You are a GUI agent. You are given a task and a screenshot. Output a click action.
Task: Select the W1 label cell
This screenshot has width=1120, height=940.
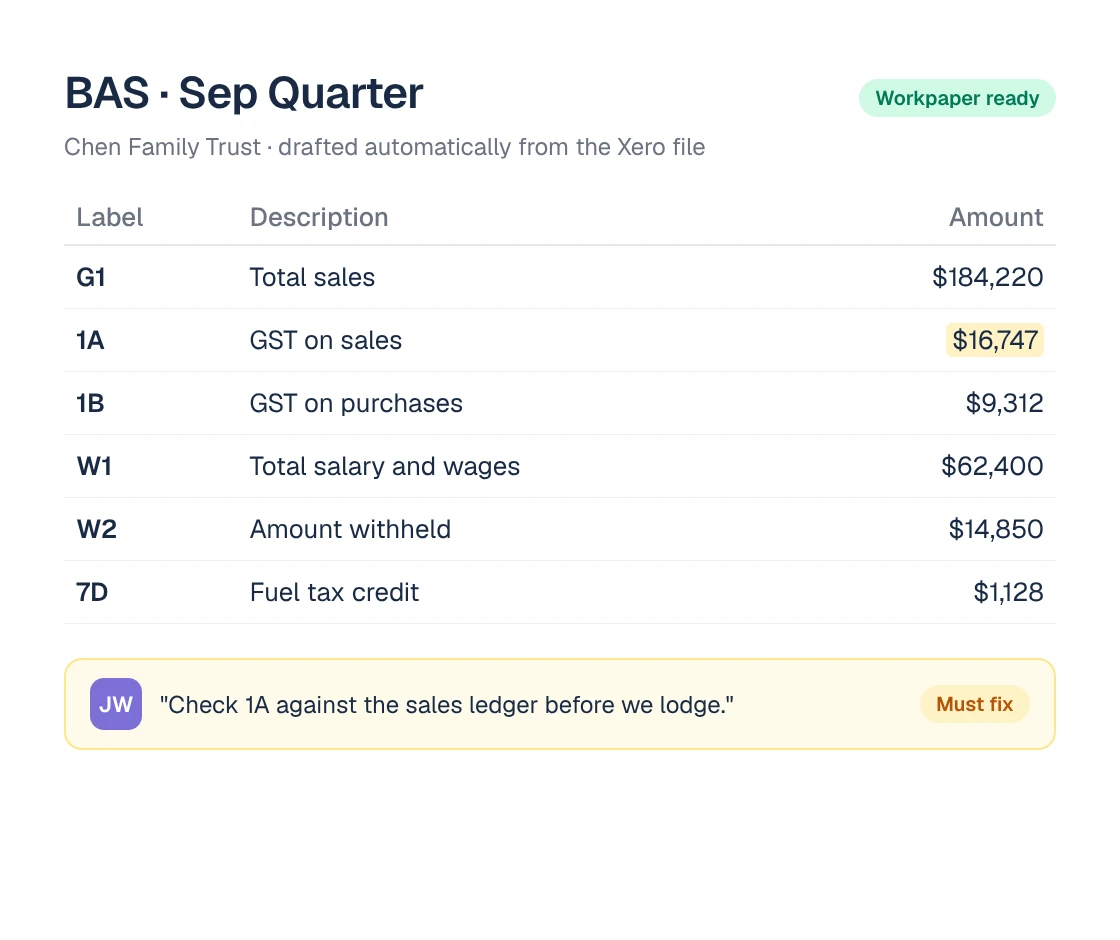click(x=94, y=466)
